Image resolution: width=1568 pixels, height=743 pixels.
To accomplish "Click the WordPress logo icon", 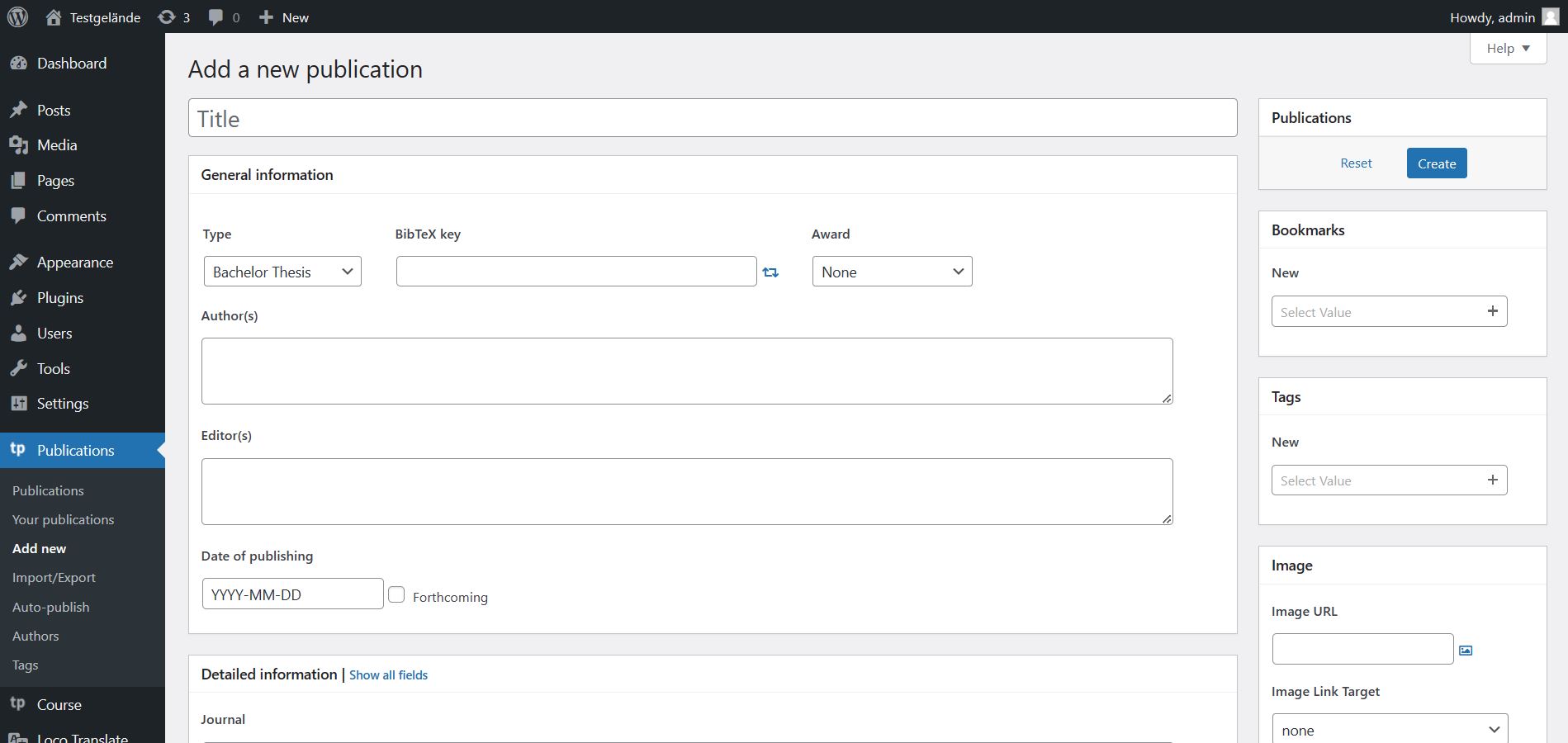I will pyautogui.click(x=17, y=17).
